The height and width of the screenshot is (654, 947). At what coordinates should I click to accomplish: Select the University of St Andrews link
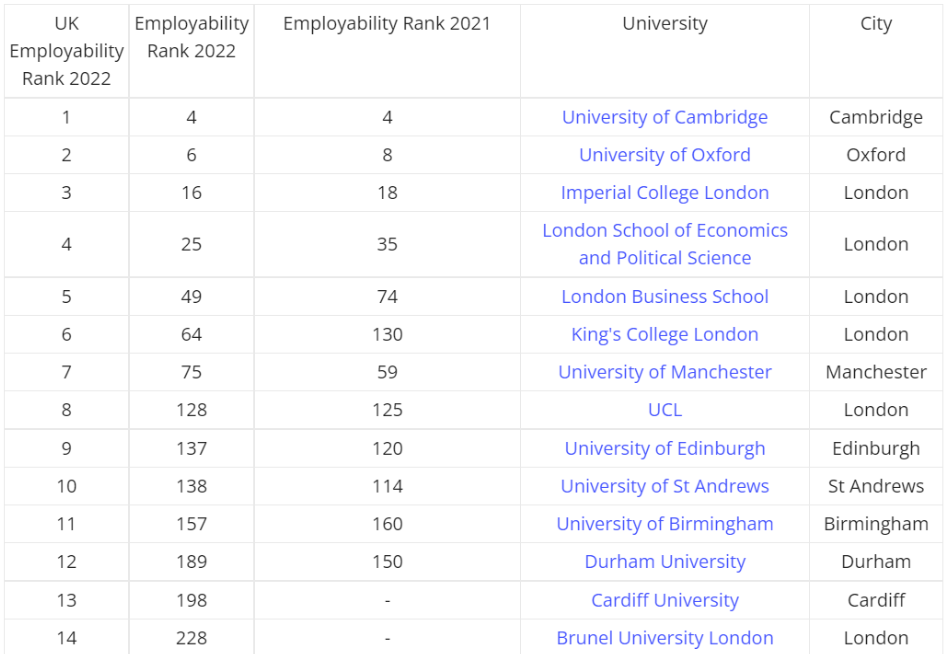664,487
